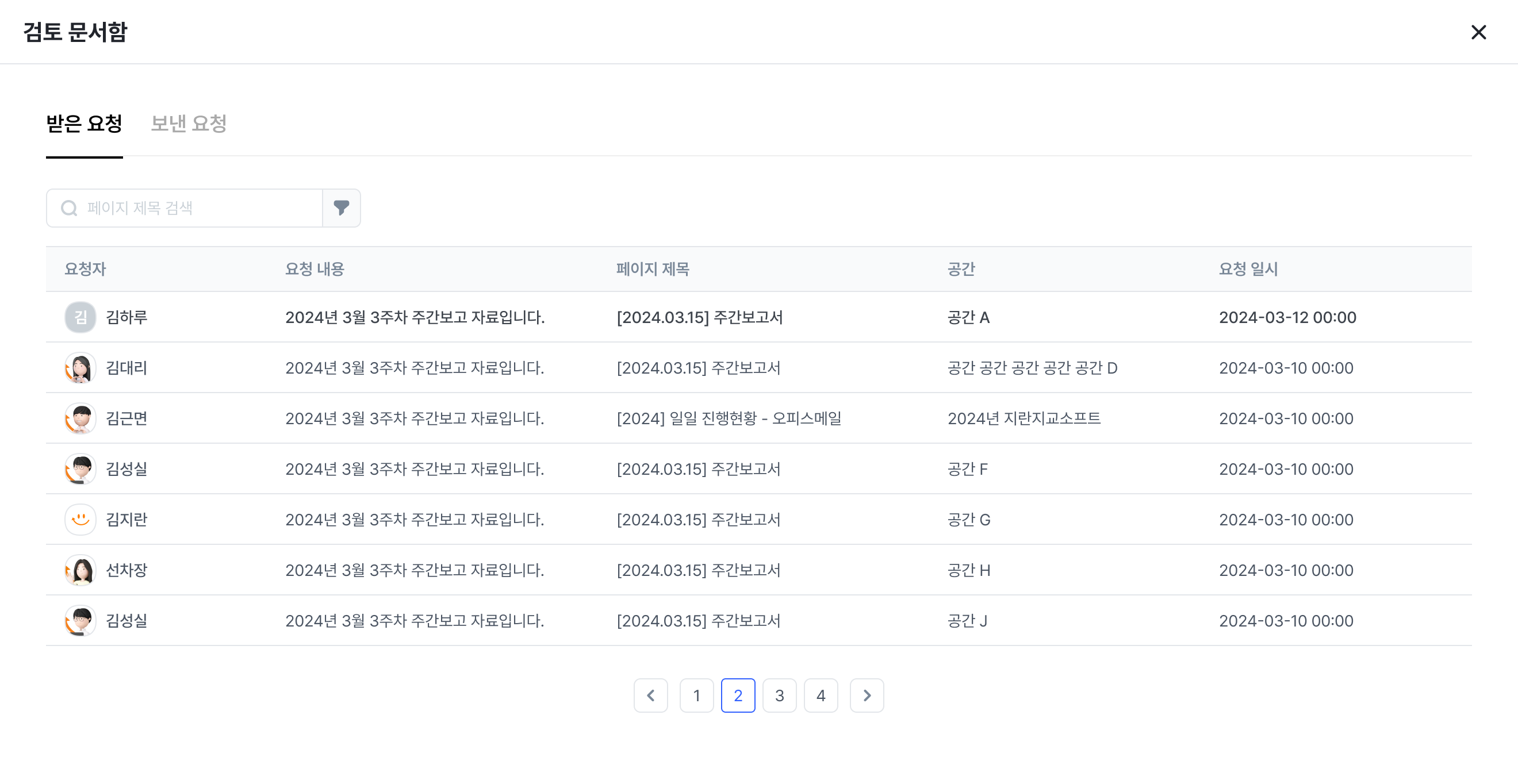Go to page 3
Image resolution: width=1518 pixels, height=784 pixels.
(x=779, y=695)
